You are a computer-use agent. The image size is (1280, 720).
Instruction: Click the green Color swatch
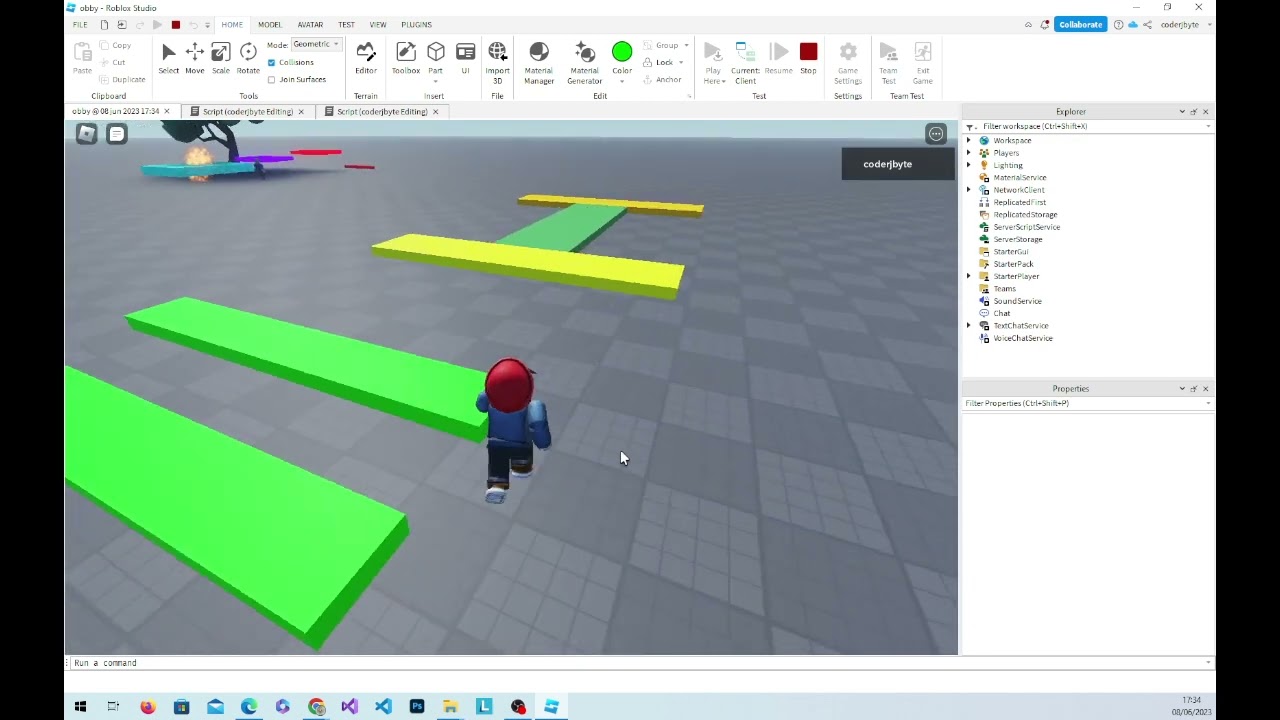click(622, 52)
